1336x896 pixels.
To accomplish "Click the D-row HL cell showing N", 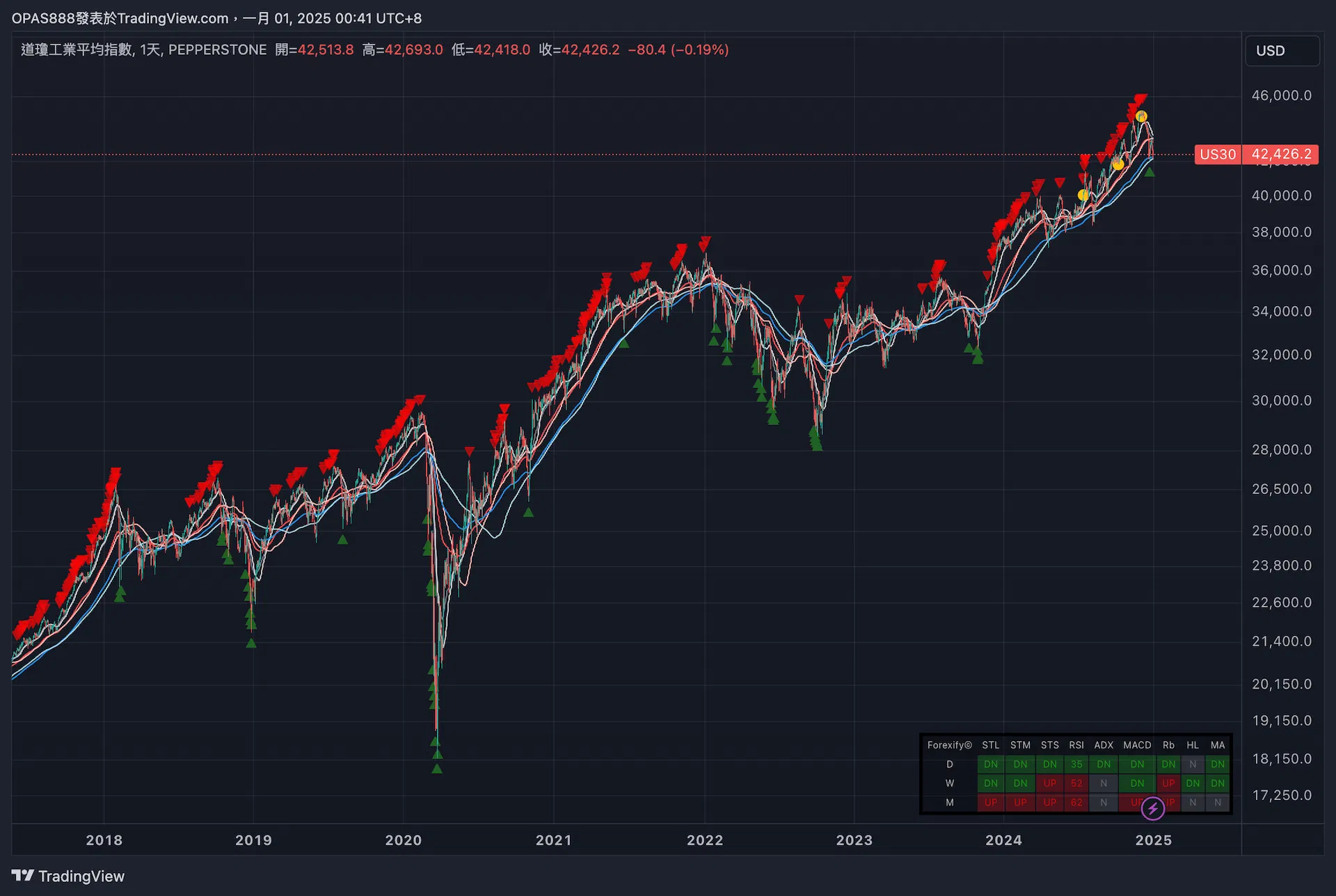I will click(x=1193, y=765).
